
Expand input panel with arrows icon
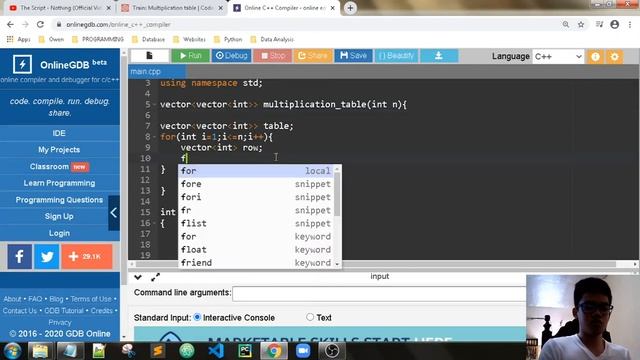pos(155,278)
